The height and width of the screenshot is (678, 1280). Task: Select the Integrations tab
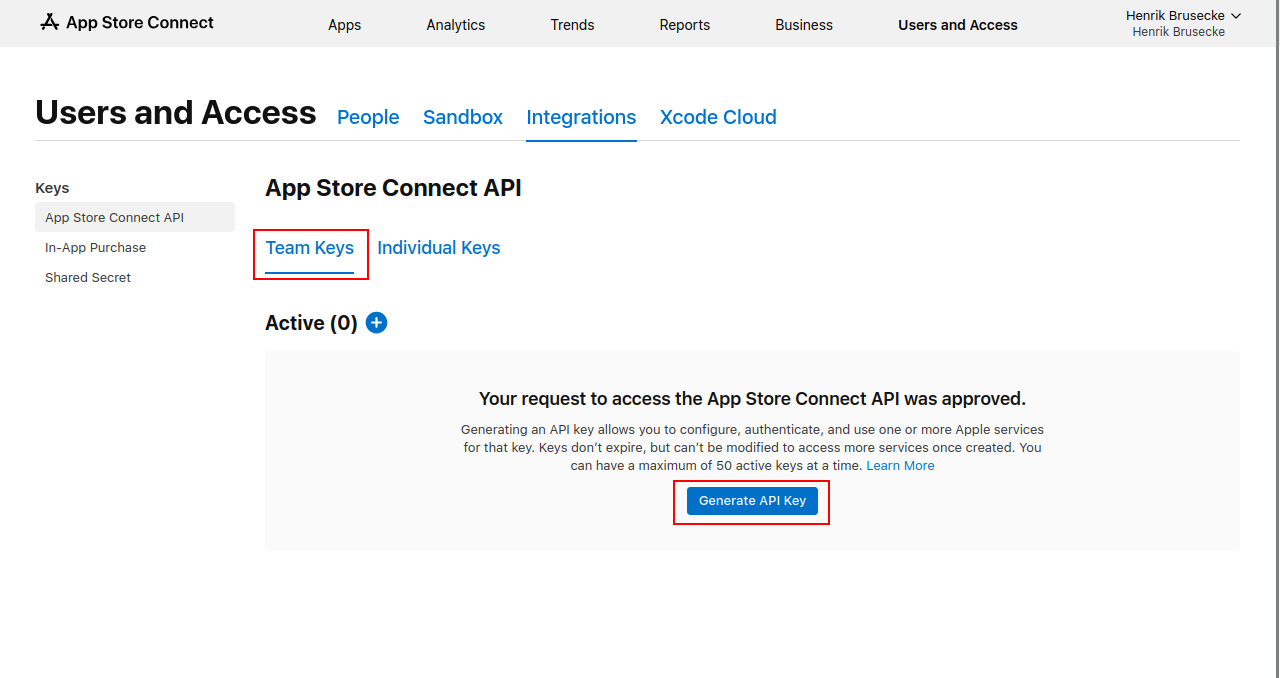[x=581, y=117]
